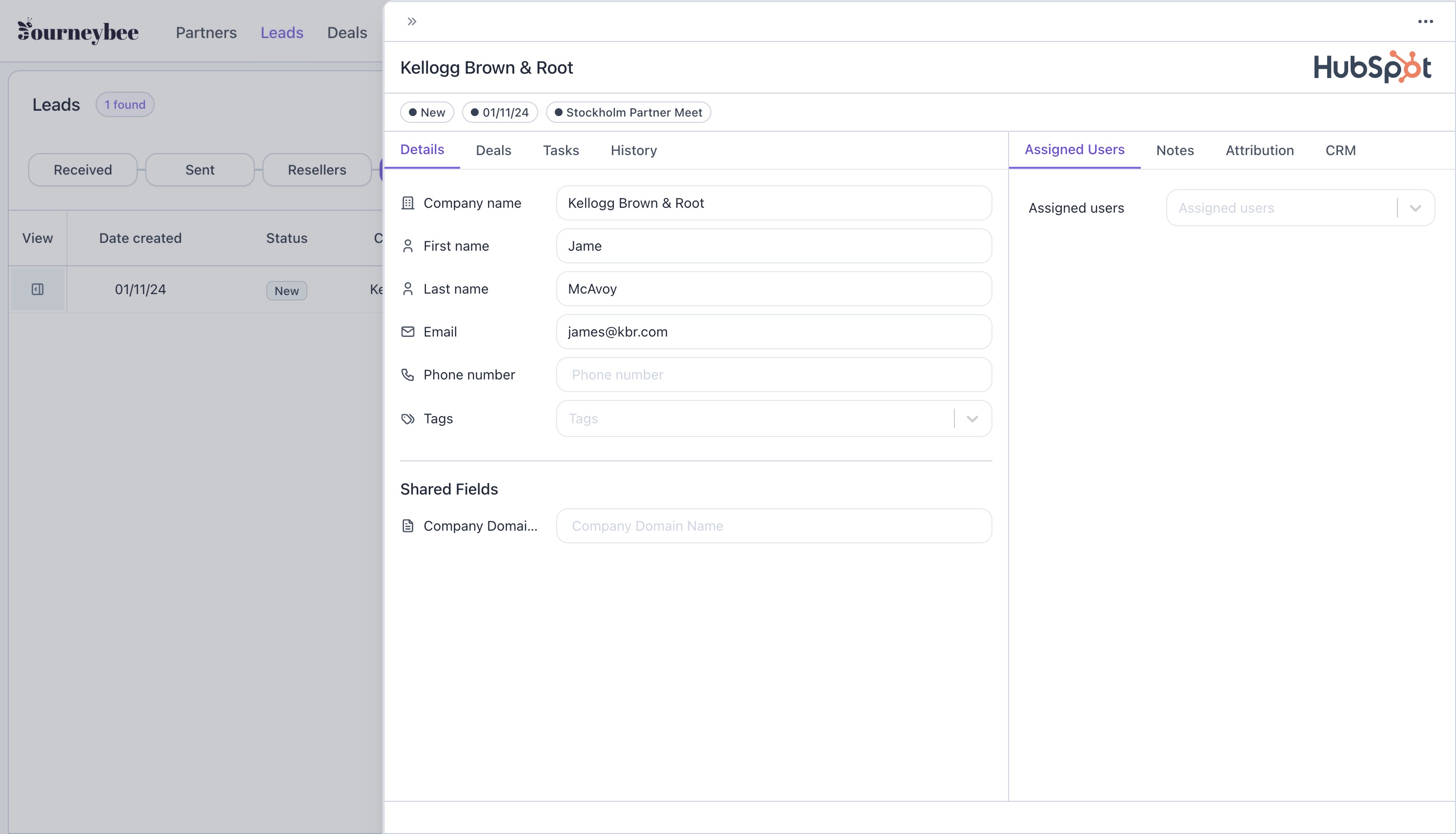The height and width of the screenshot is (834, 1456).
Task: Click the Last name field containing McAvoy
Action: click(773, 289)
